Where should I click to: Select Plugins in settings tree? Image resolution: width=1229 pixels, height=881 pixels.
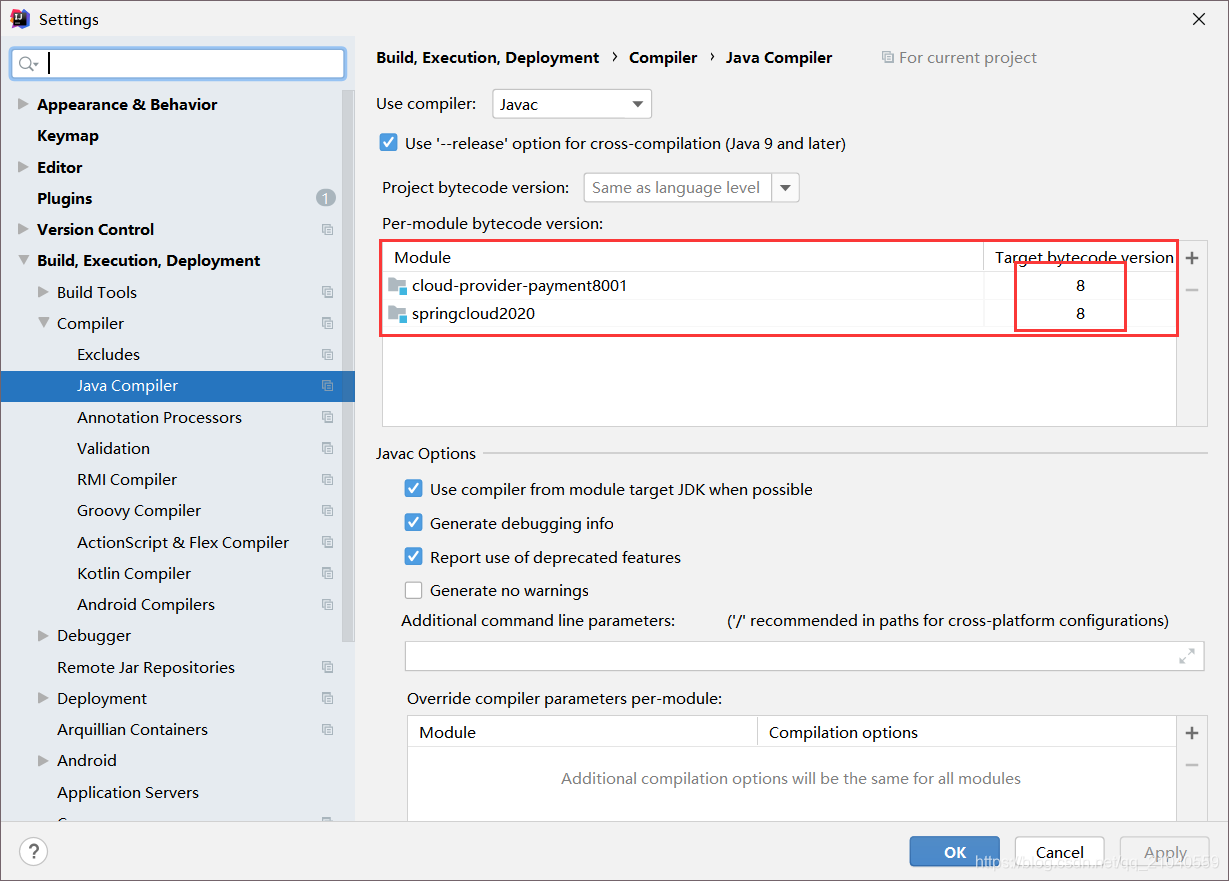click(65, 198)
